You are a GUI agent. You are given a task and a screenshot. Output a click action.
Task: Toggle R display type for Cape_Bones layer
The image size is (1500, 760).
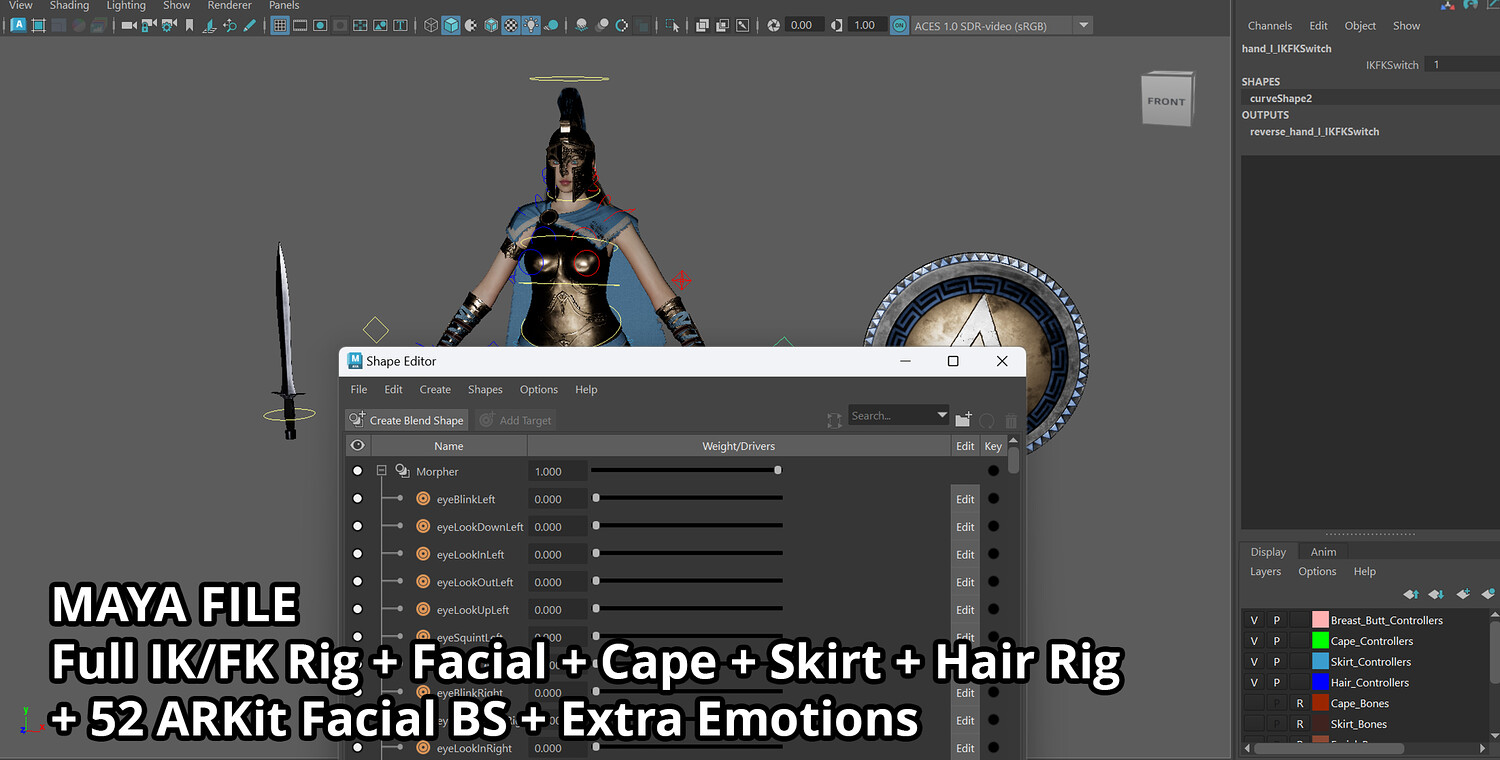[1299, 703]
